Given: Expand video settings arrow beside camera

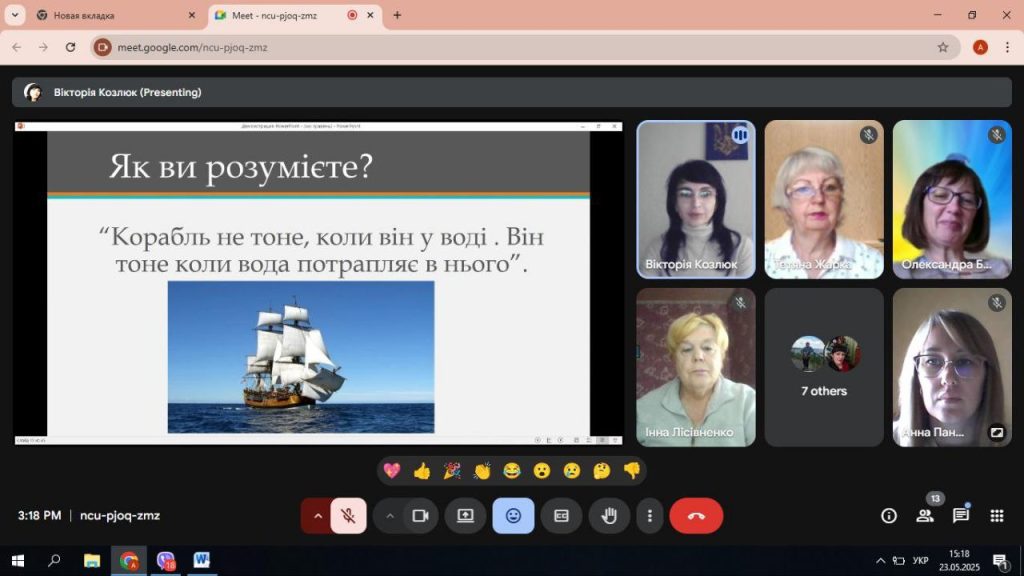Looking at the screenshot, I should click(390, 516).
